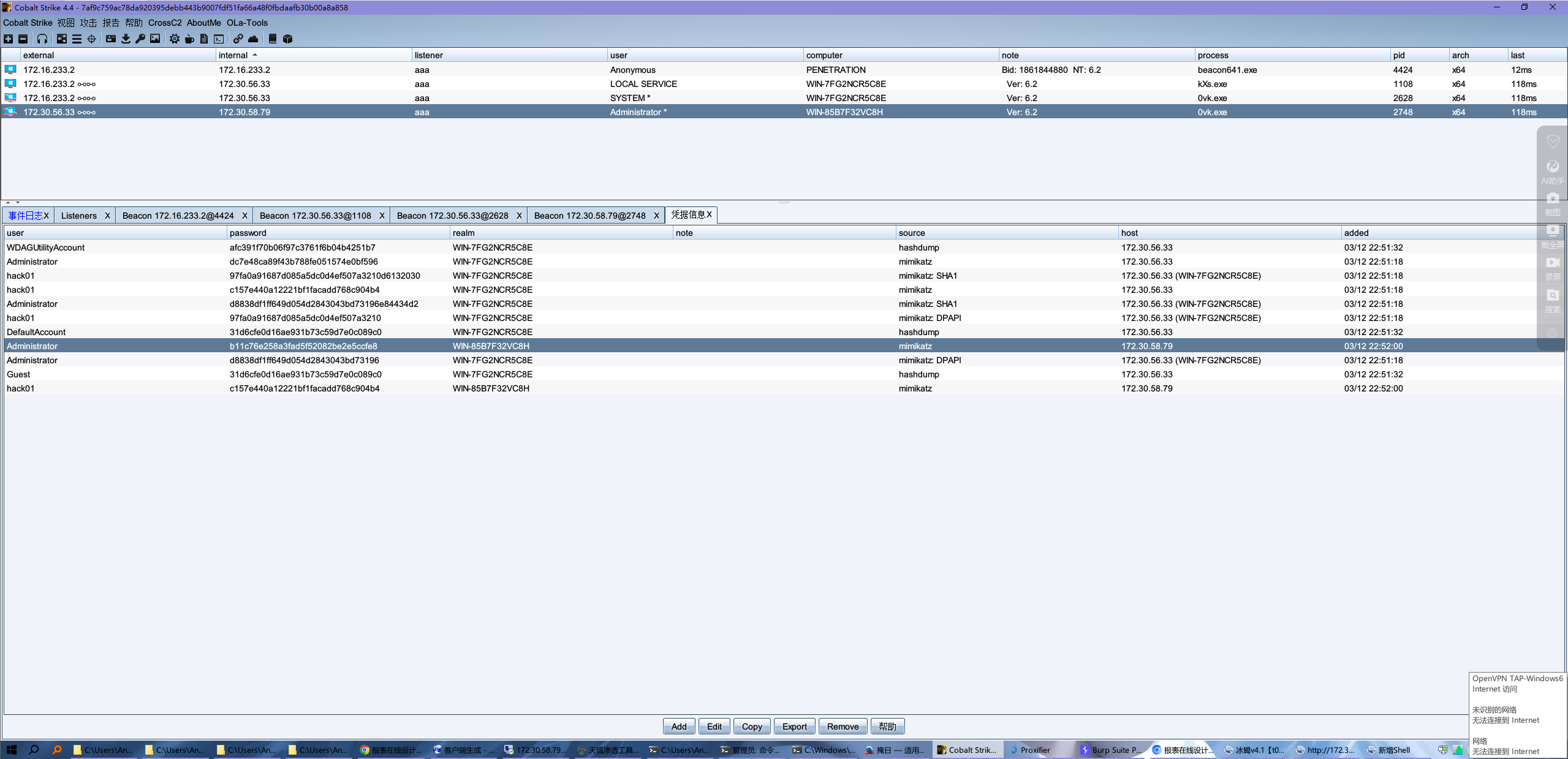This screenshot has width=1568, height=759.
Task: Sort credentials by source column header
Action: tap(911, 233)
